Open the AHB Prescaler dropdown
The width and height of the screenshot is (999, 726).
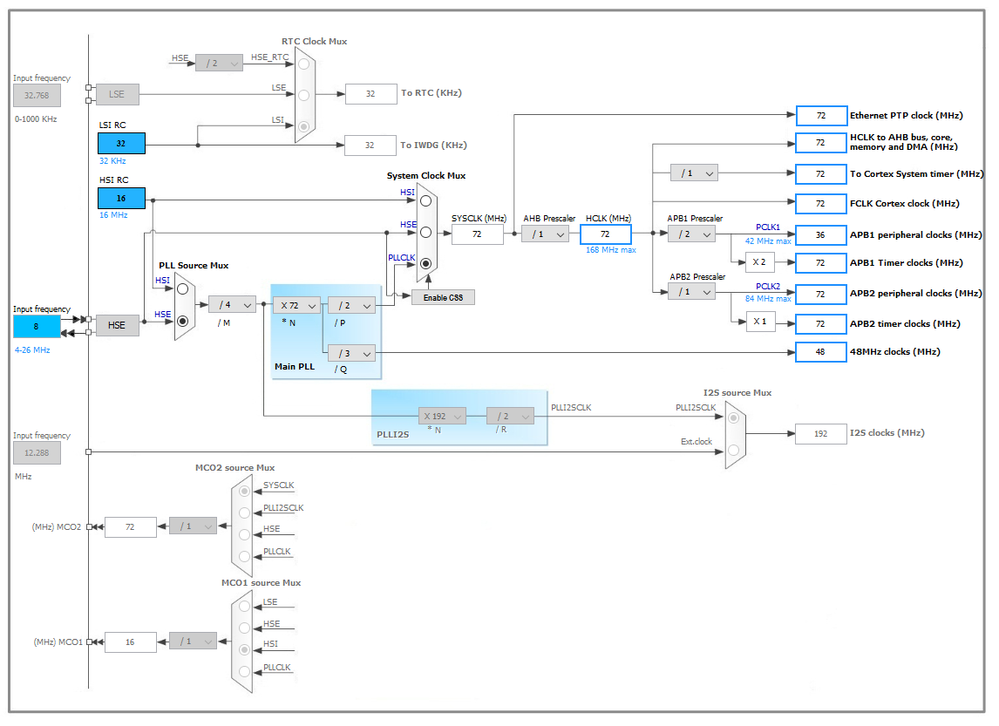pyautogui.click(x=545, y=234)
